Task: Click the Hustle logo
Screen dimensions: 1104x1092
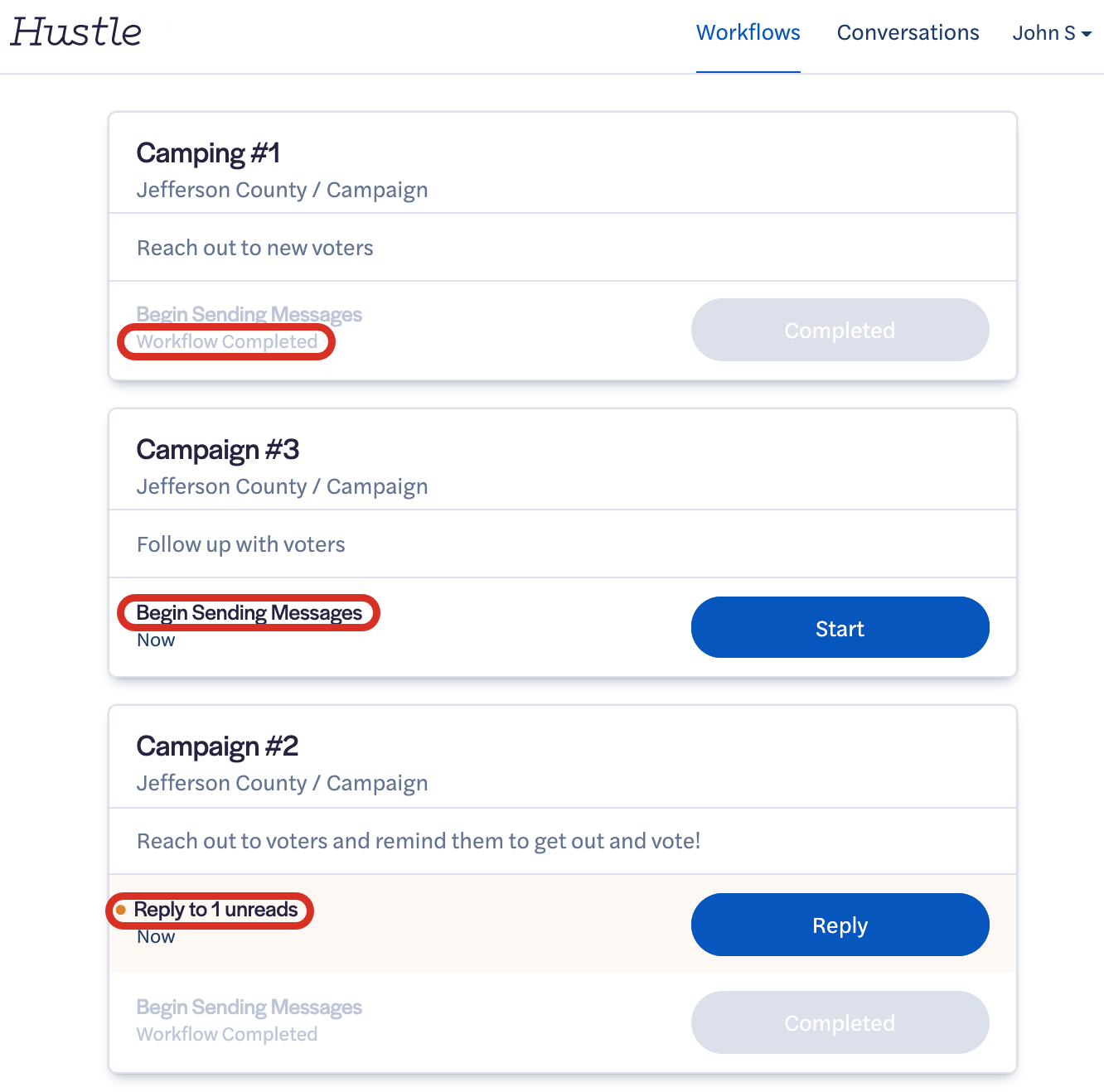Action: [75, 32]
